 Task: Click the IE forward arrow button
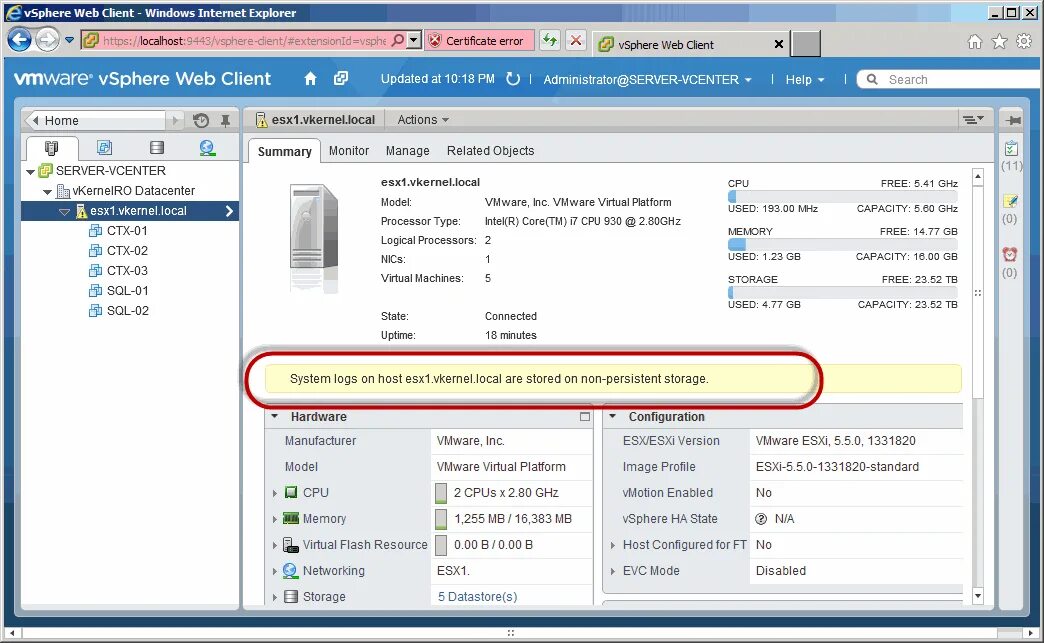(47, 41)
